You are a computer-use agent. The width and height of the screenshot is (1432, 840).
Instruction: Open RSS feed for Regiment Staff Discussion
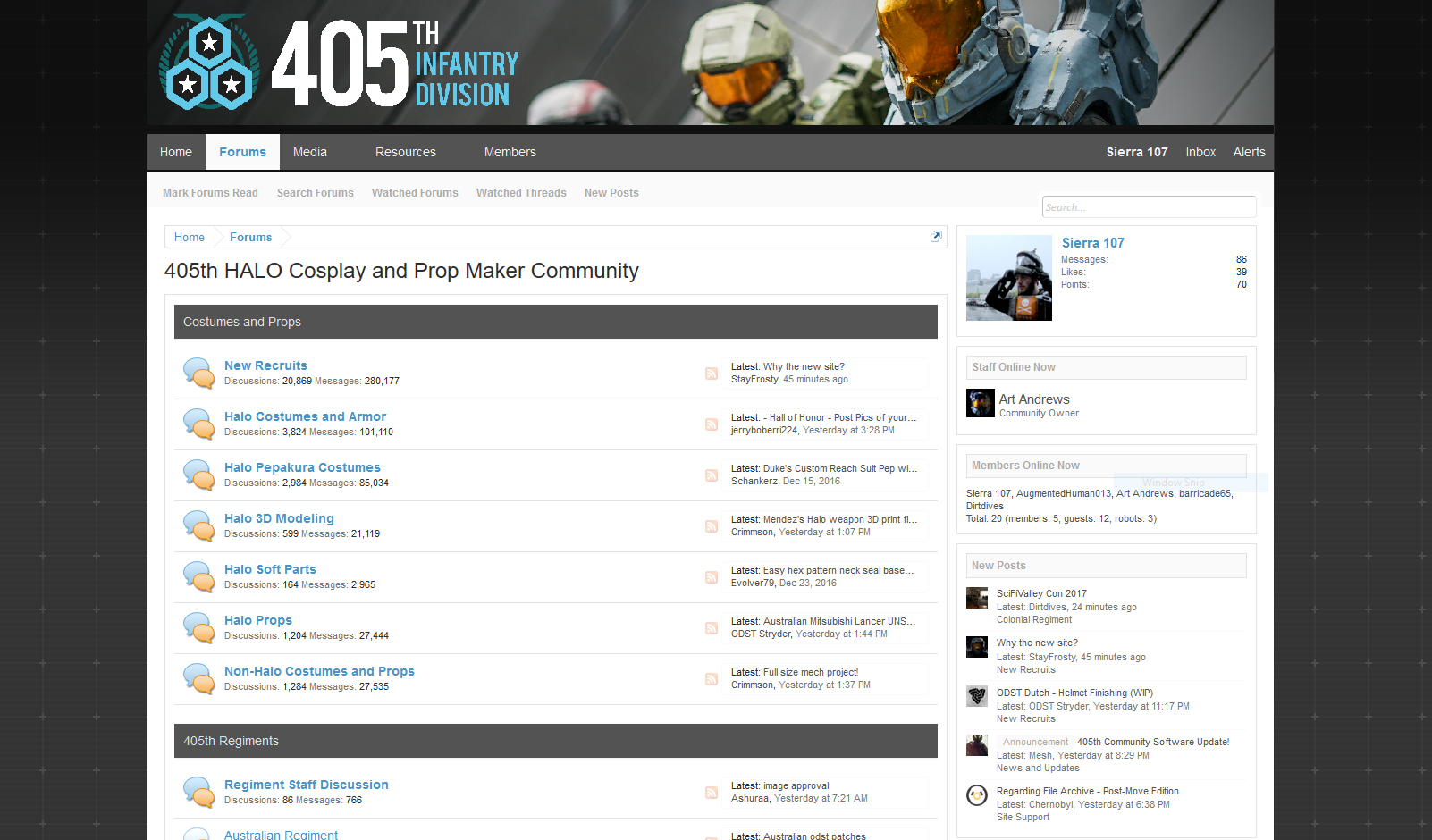pyautogui.click(x=712, y=793)
